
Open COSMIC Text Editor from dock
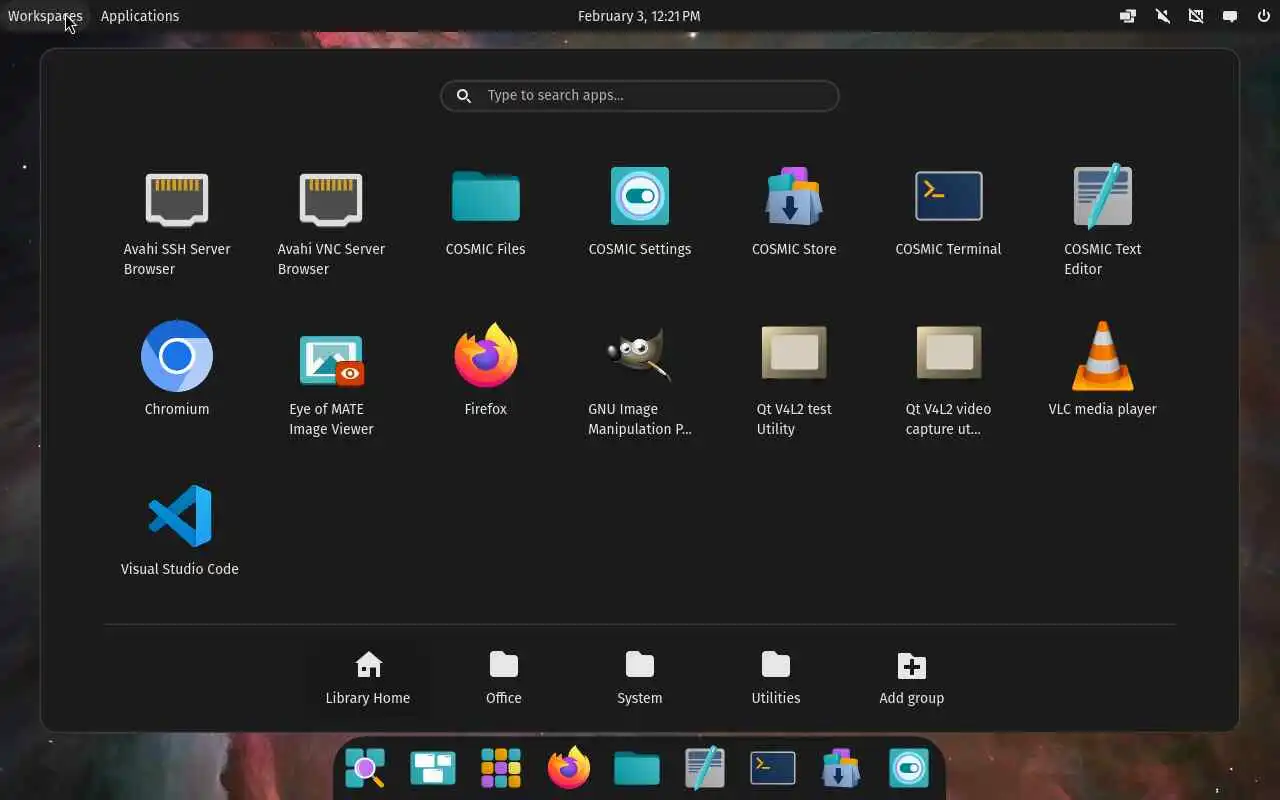[x=705, y=768]
